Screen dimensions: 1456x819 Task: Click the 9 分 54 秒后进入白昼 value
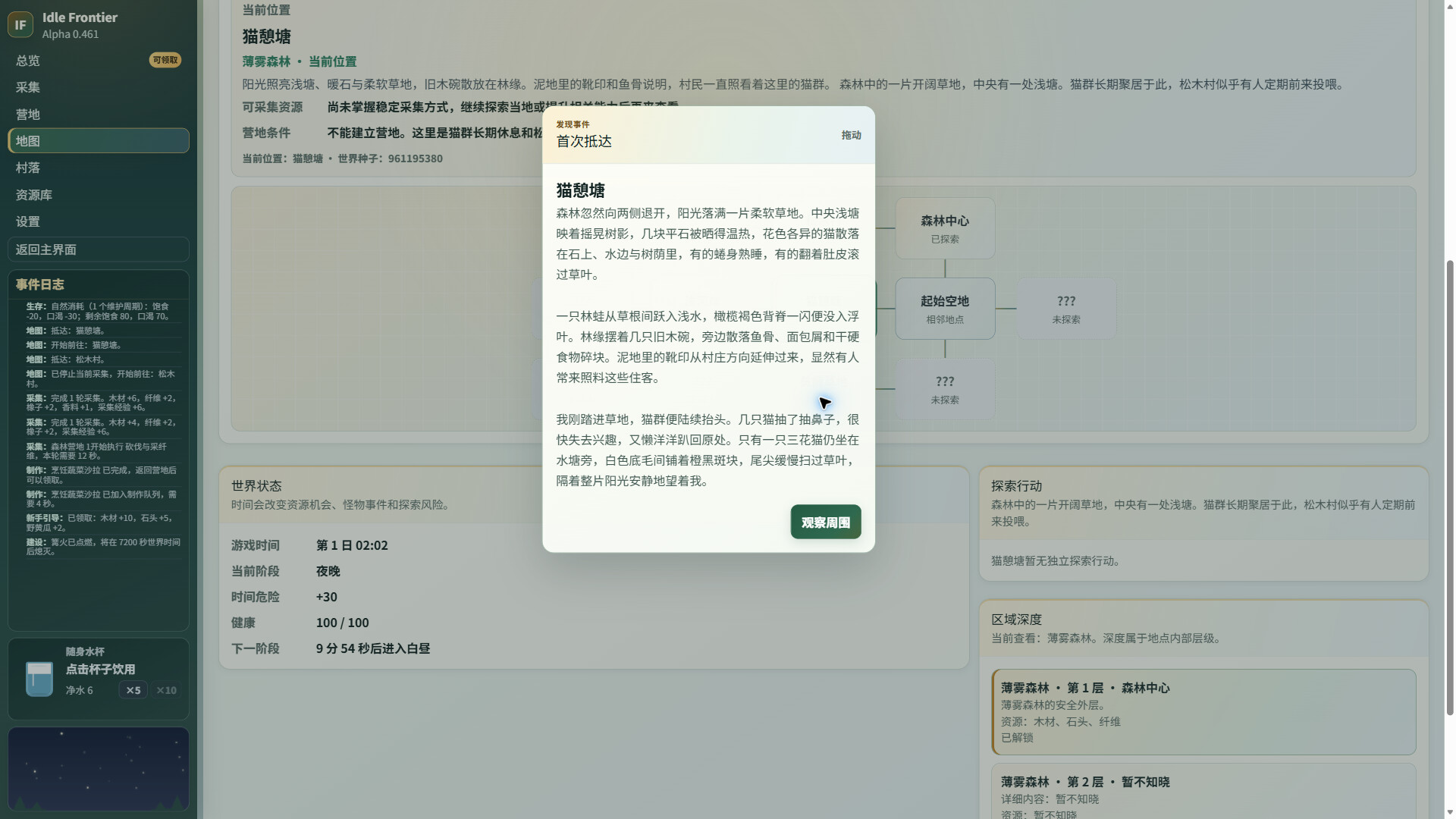click(373, 648)
